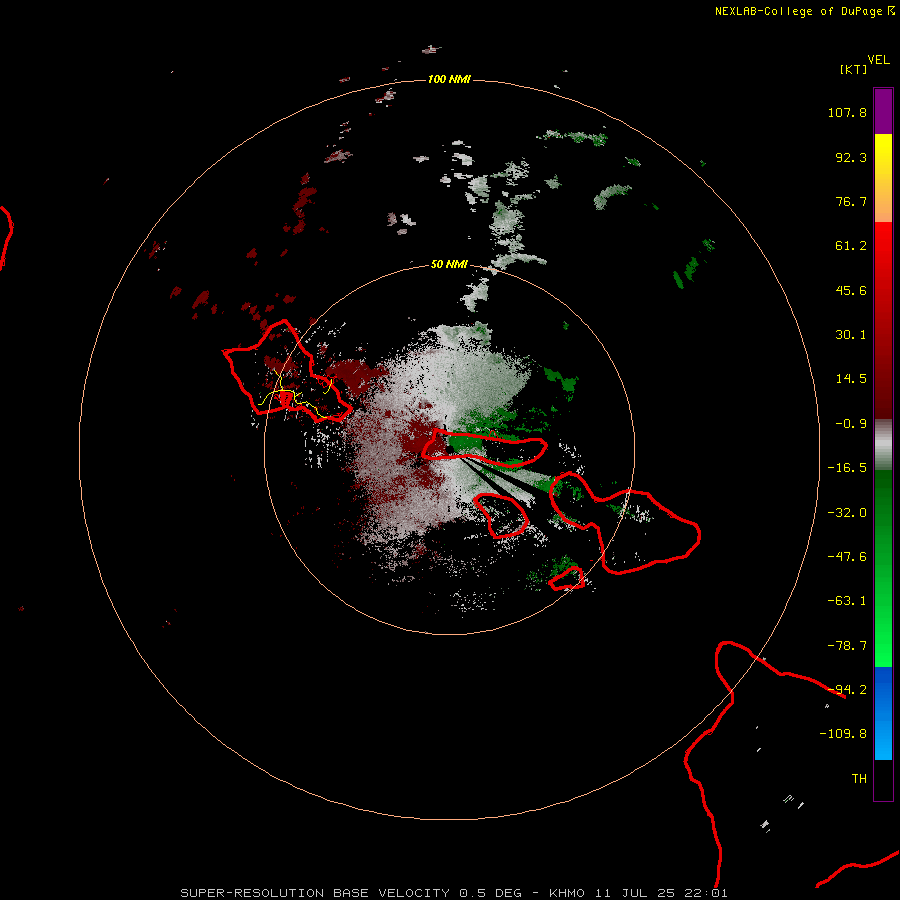The height and width of the screenshot is (900, 900).
Task: Click the 107.8 velocity scale value
Action: [847, 112]
